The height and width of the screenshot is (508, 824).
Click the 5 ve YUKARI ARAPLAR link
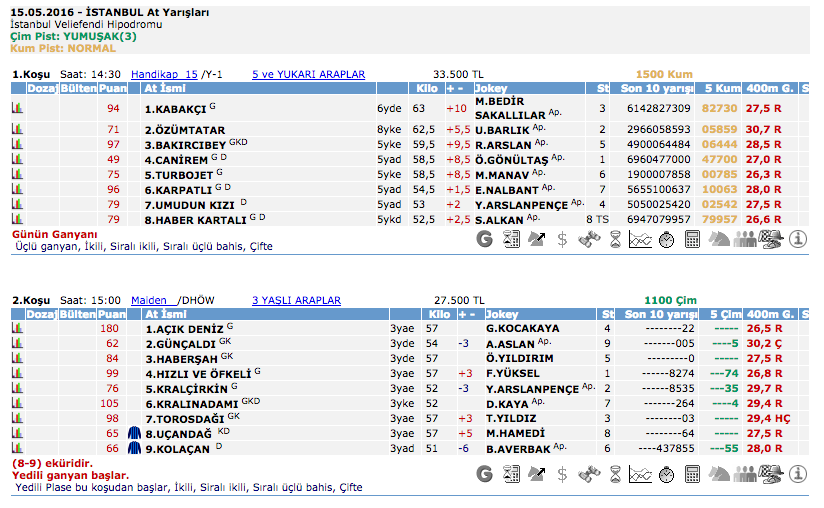pos(308,74)
